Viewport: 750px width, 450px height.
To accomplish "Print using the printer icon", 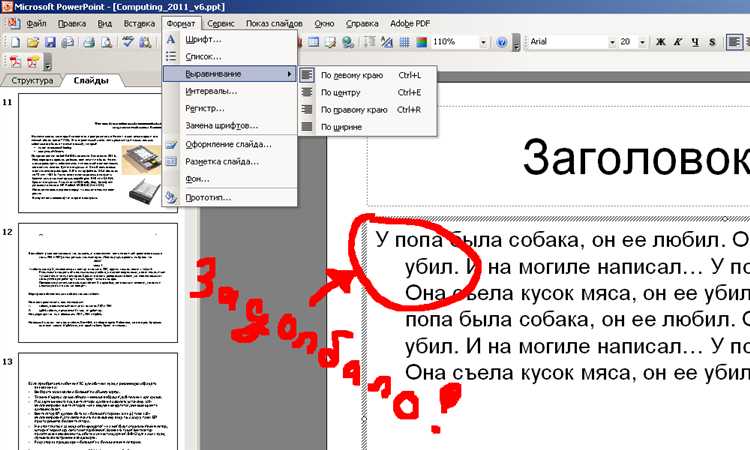I will (x=89, y=42).
